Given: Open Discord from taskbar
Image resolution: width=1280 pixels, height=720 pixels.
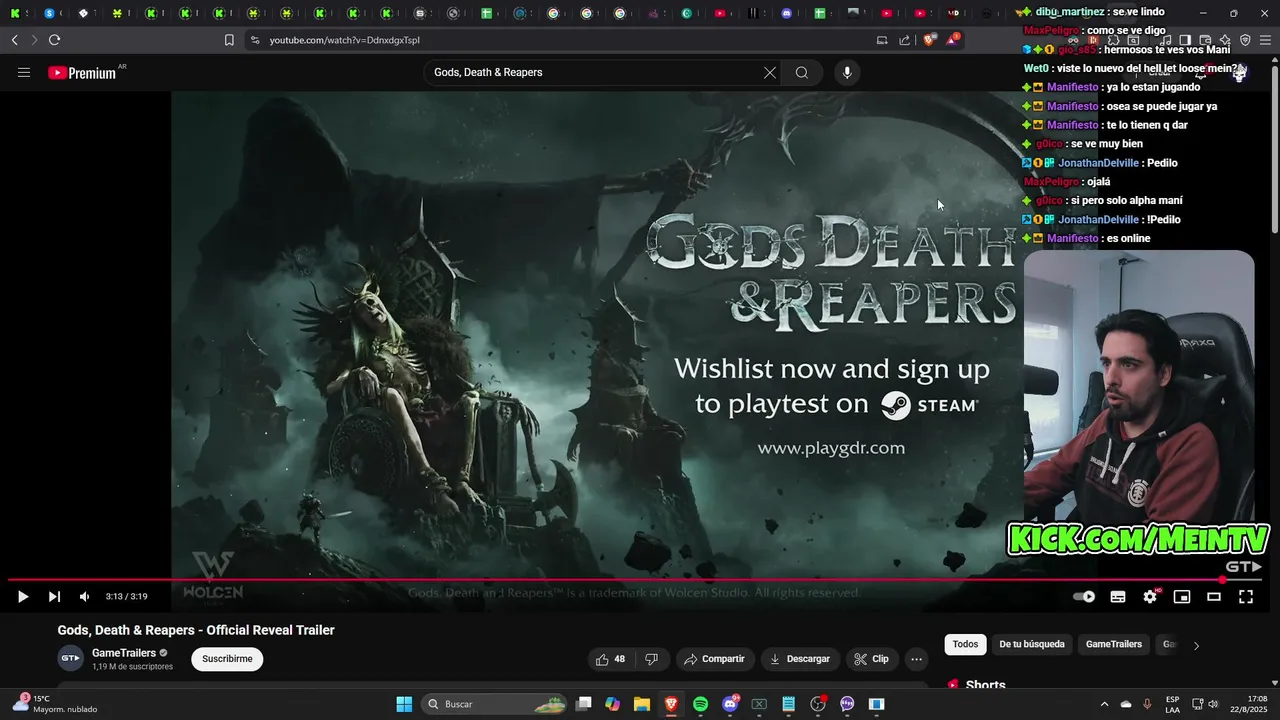Looking at the screenshot, I should tap(730, 704).
